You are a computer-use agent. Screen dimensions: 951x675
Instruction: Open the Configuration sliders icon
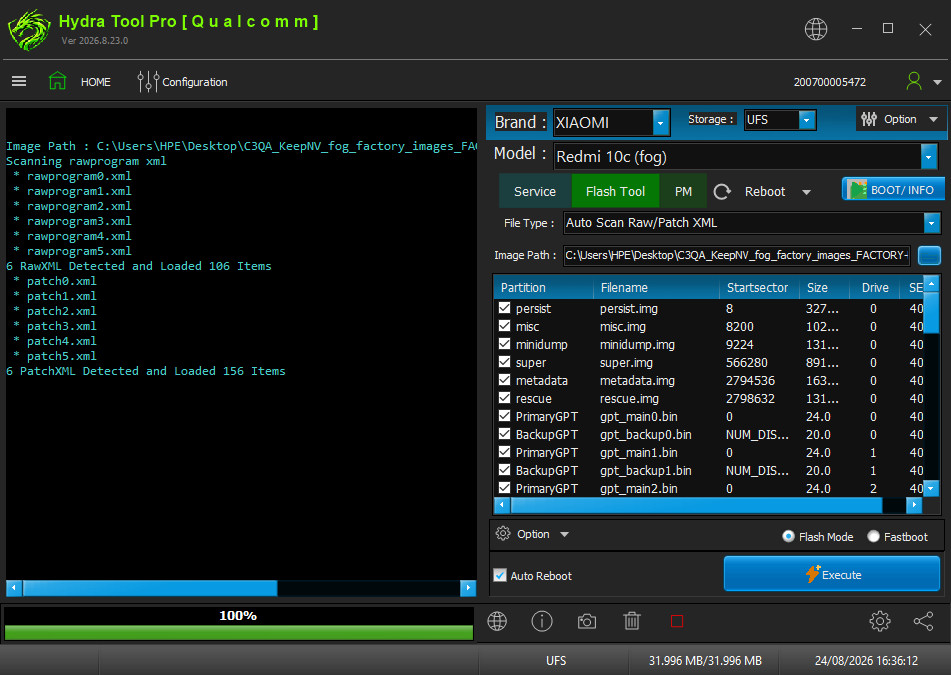click(148, 81)
